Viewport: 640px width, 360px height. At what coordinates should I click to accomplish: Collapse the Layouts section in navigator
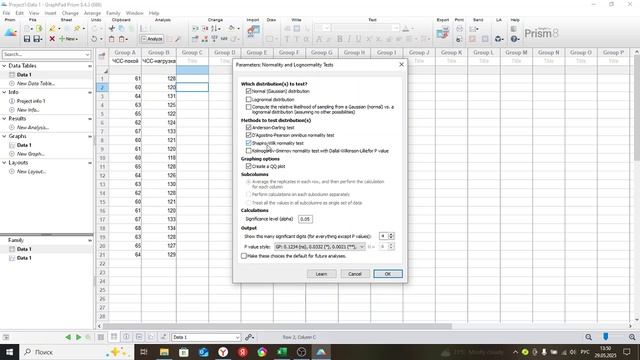pyautogui.click(x=4, y=163)
